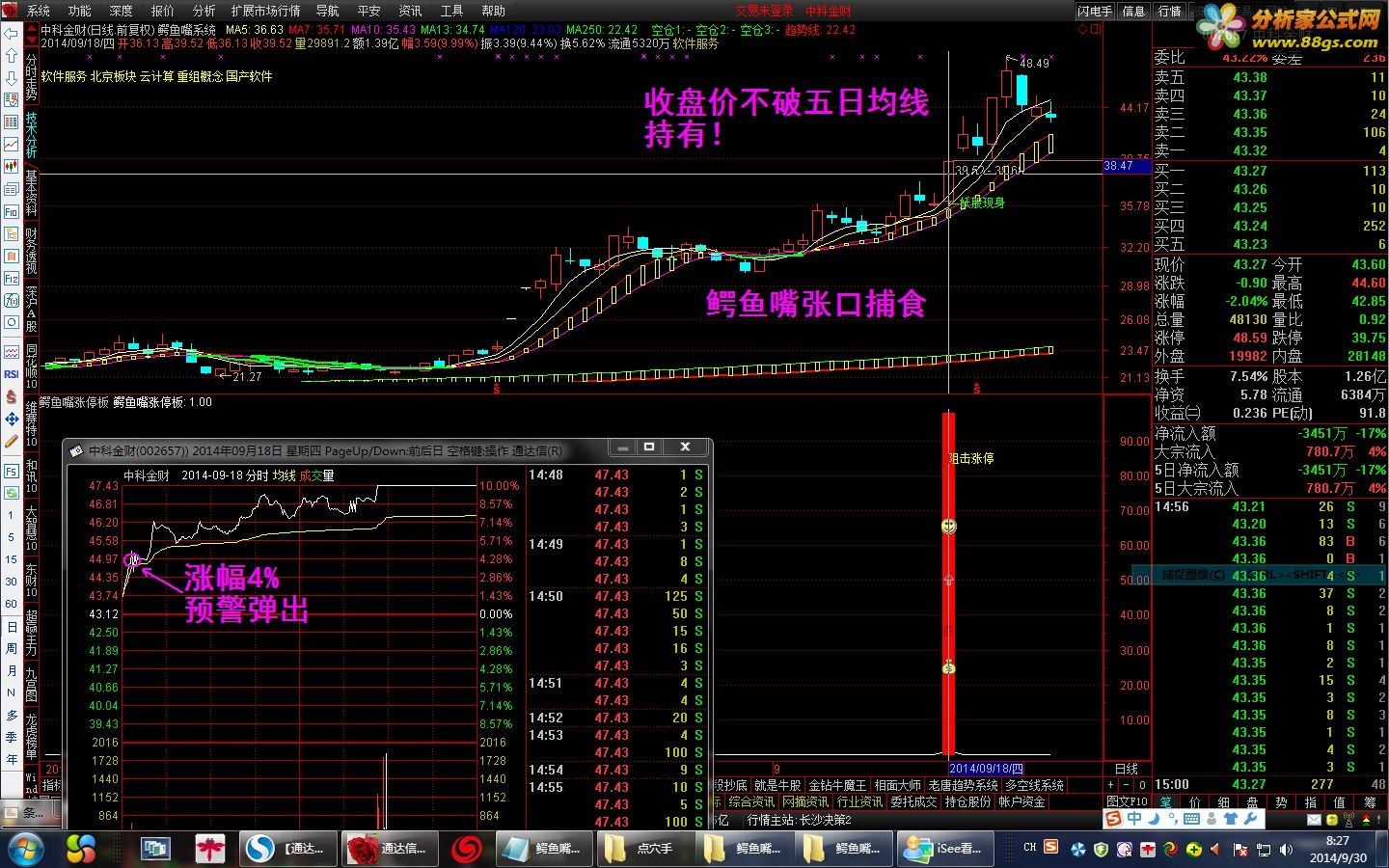Click 交易未登录 status link
The height and width of the screenshot is (868, 1389).
[764, 11]
